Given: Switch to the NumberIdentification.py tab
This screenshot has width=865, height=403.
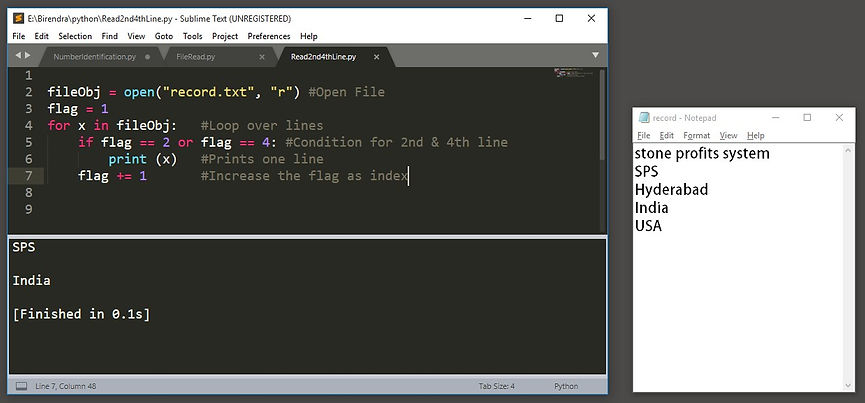Looking at the screenshot, I should pyautogui.click(x=94, y=57).
